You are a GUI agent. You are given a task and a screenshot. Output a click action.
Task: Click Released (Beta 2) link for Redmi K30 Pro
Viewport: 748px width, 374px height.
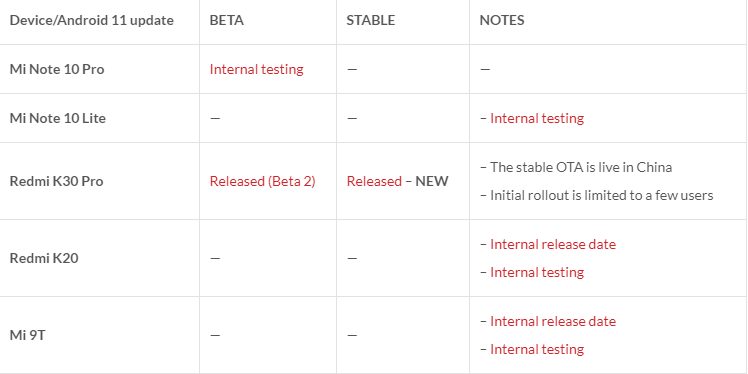(x=262, y=181)
